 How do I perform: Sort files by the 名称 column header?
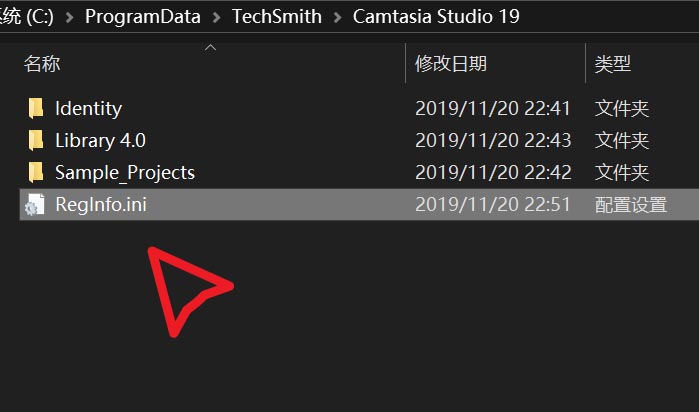(x=42, y=64)
